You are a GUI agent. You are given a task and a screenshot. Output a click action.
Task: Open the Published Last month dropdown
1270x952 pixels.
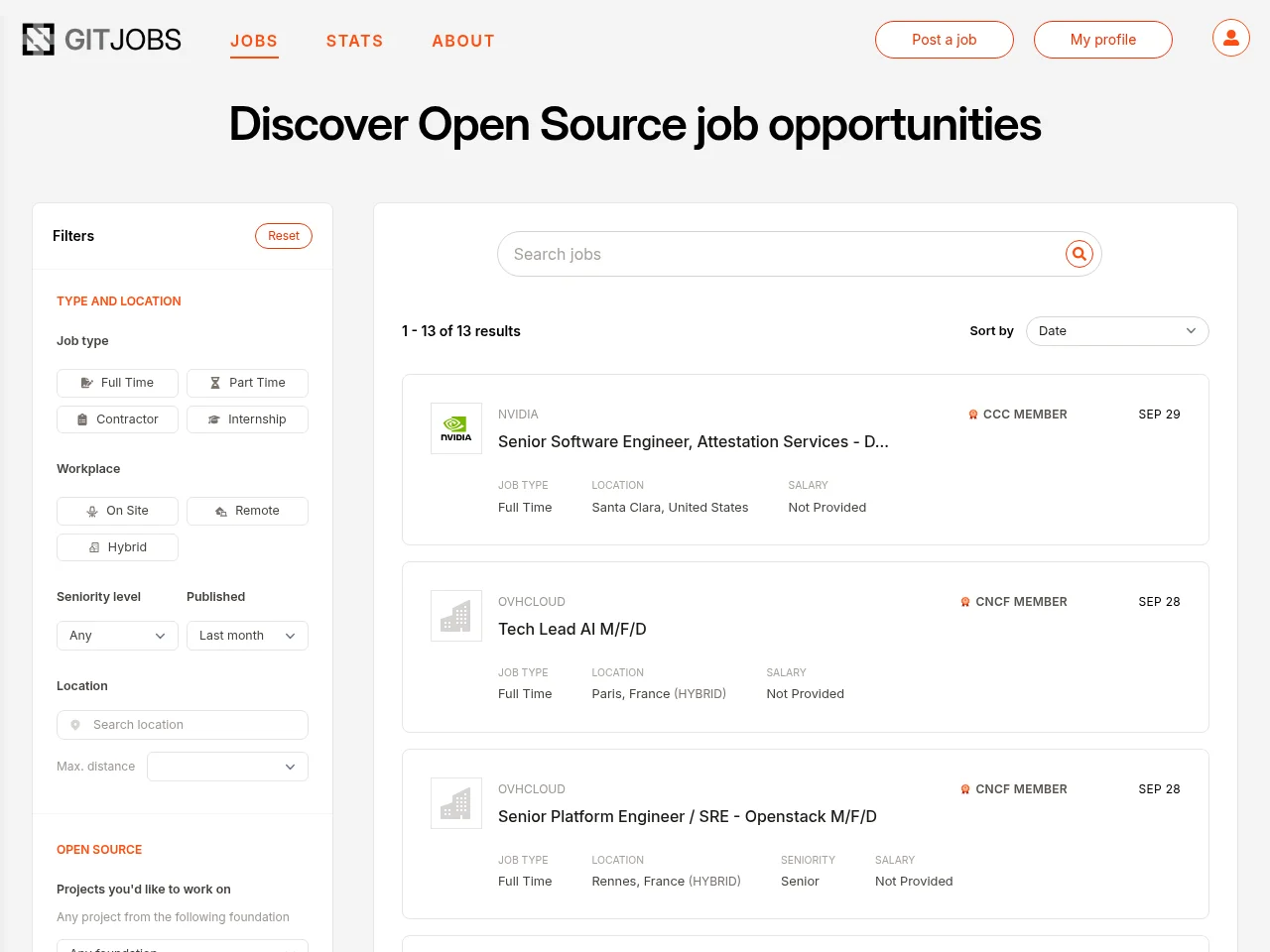coord(247,636)
